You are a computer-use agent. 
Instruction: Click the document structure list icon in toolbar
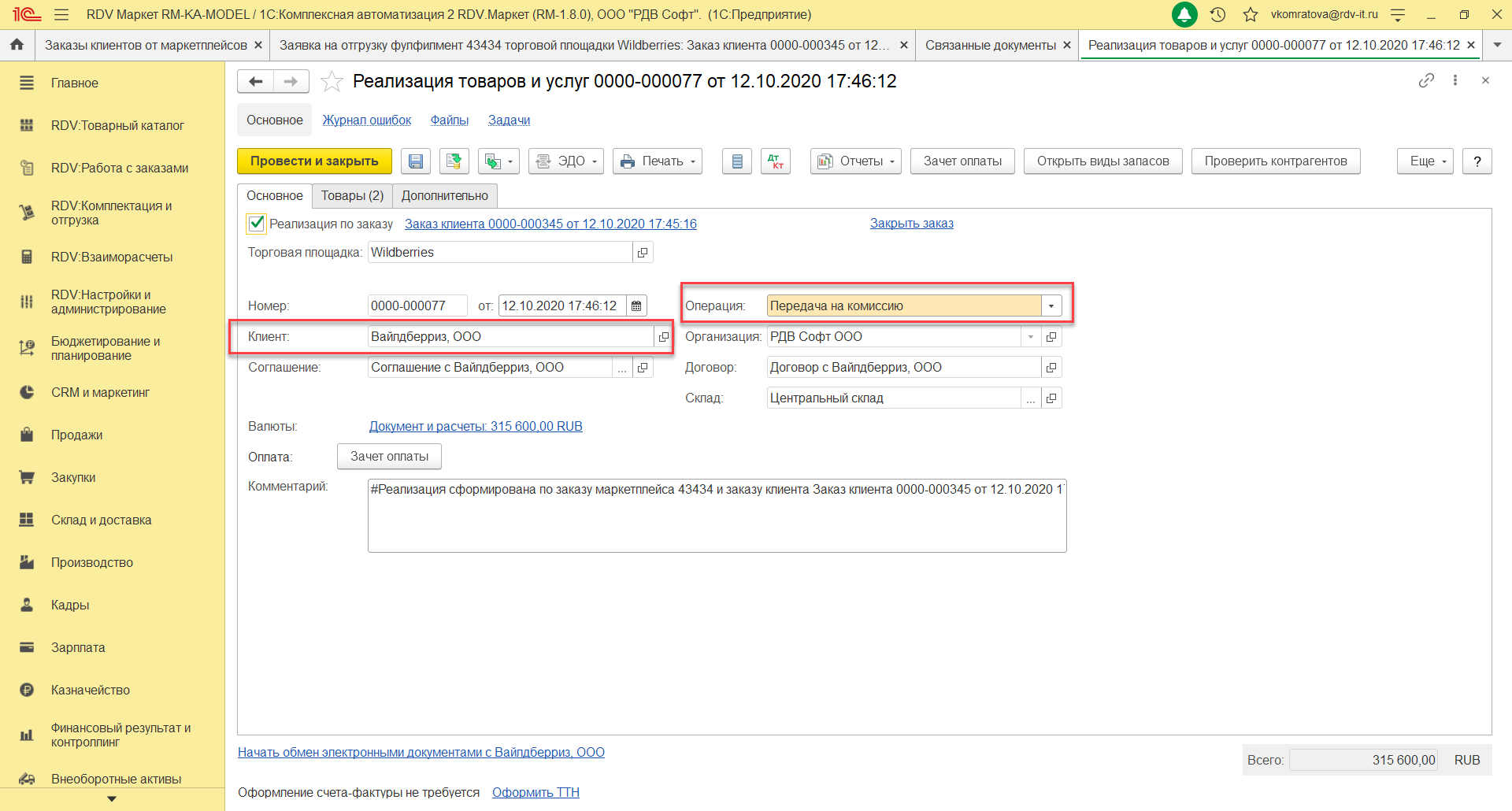(x=737, y=161)
